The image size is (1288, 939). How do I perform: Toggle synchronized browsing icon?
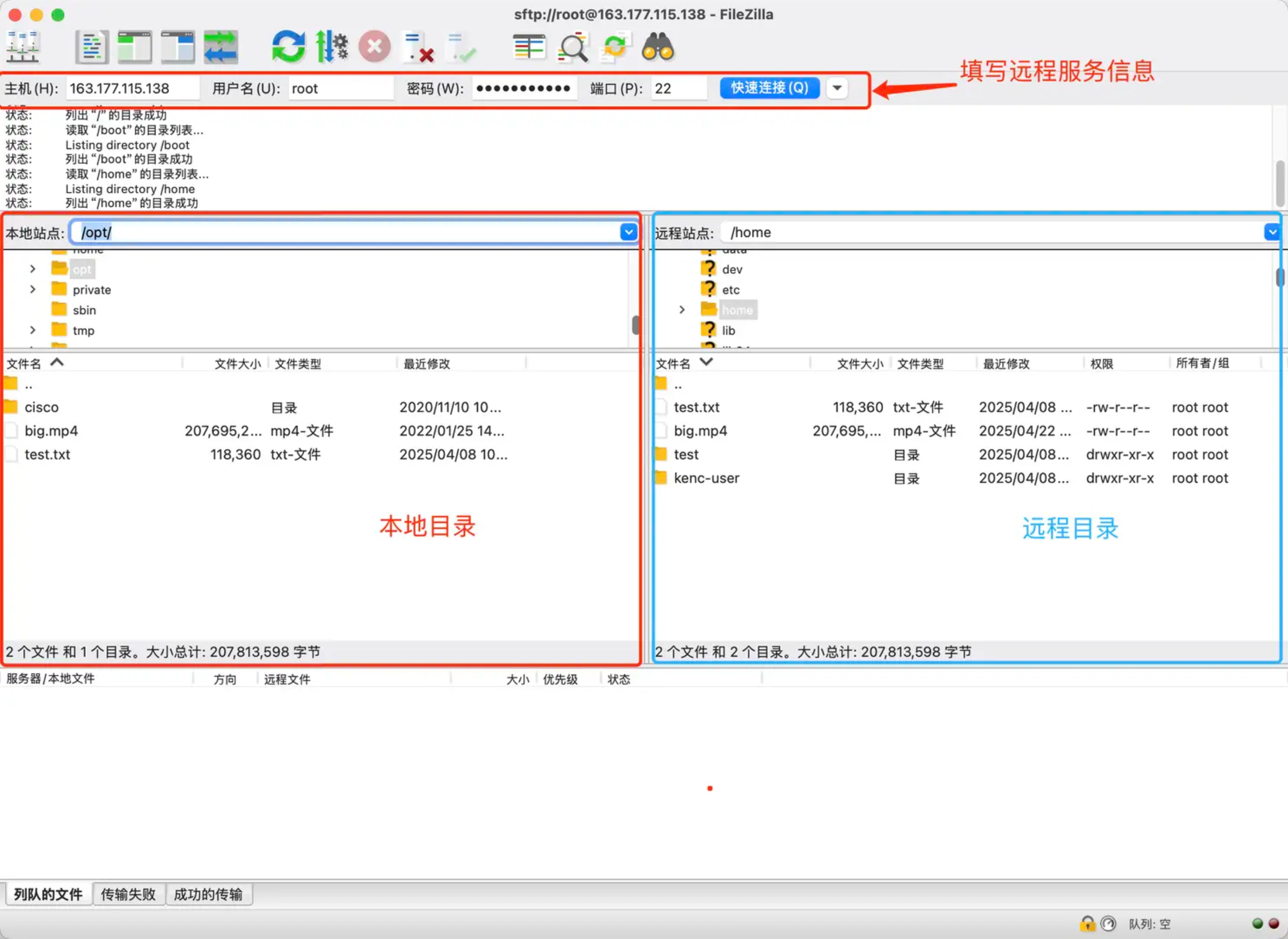pos(615,47)
